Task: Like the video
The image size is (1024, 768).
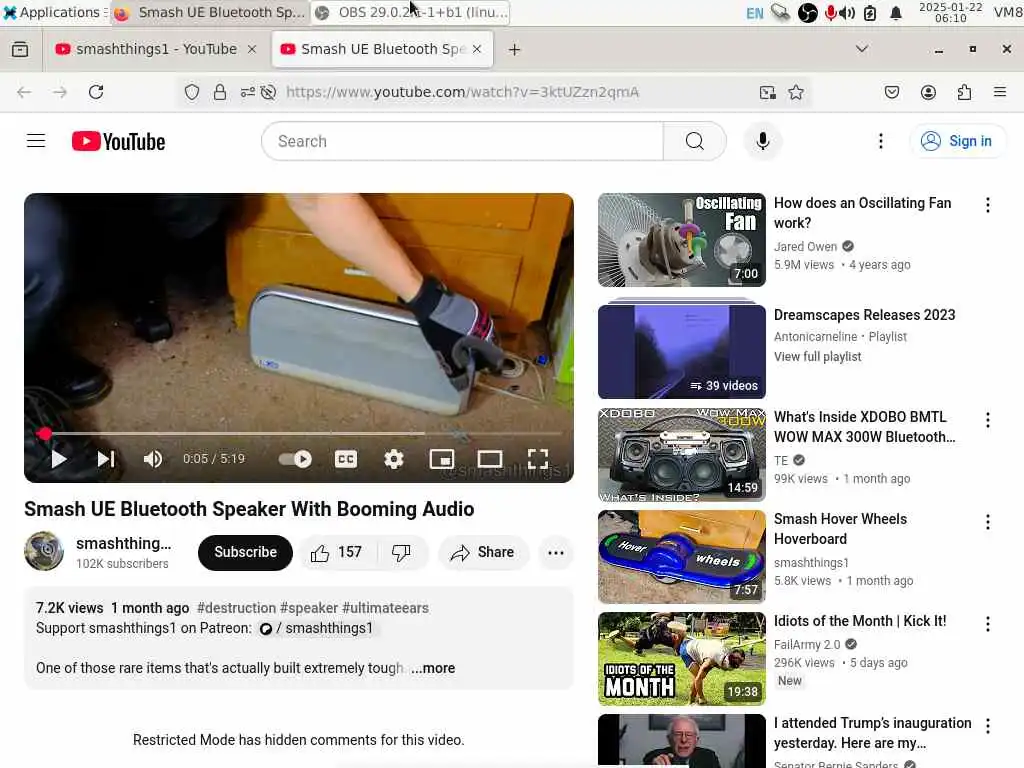Action: tap(337, 552)
